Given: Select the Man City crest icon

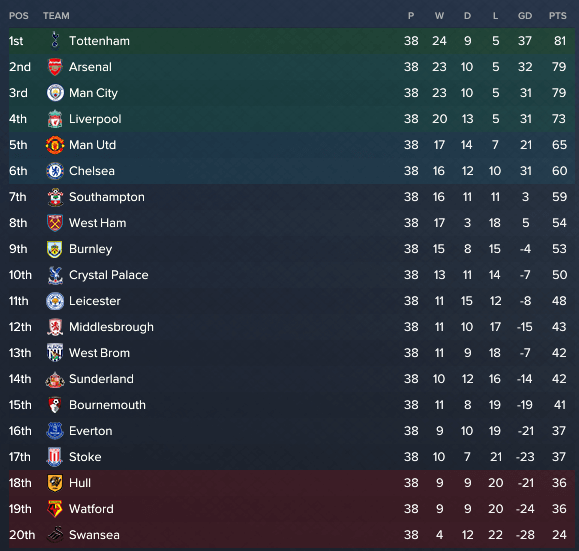Looking at the screenshot, I should pos(55,93).
